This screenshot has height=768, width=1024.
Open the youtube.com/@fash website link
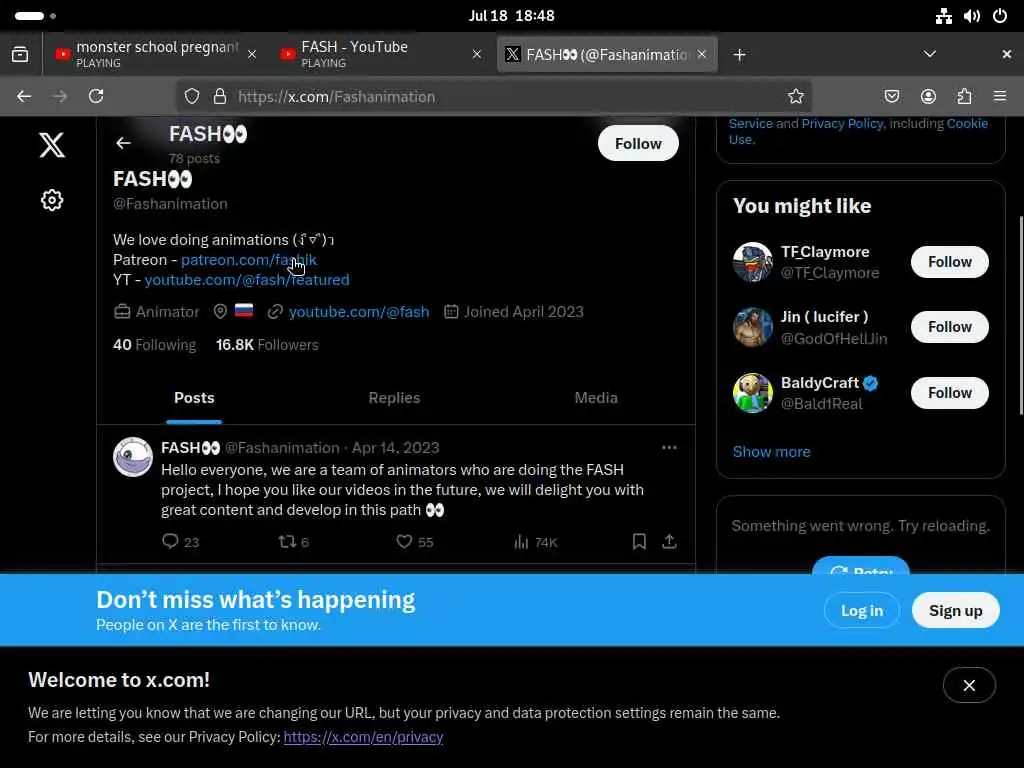[x=359, y=312]
